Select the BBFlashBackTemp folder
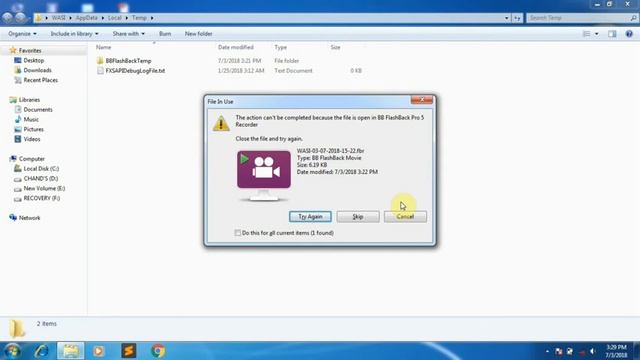The height and width of the screenshot is (360, 640). [x=128, y=61]
